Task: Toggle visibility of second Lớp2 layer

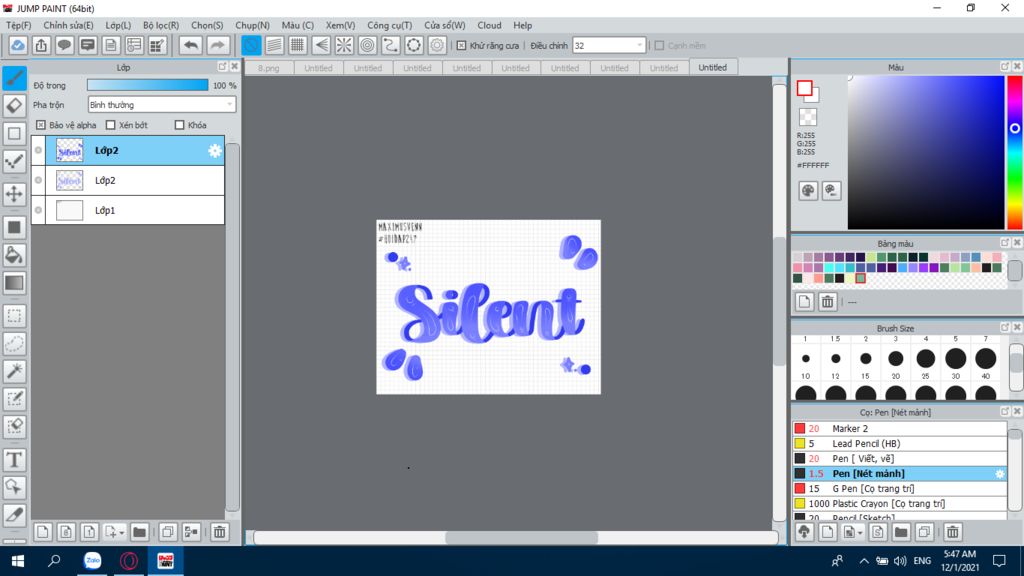Action: click(x=39, y=180)
